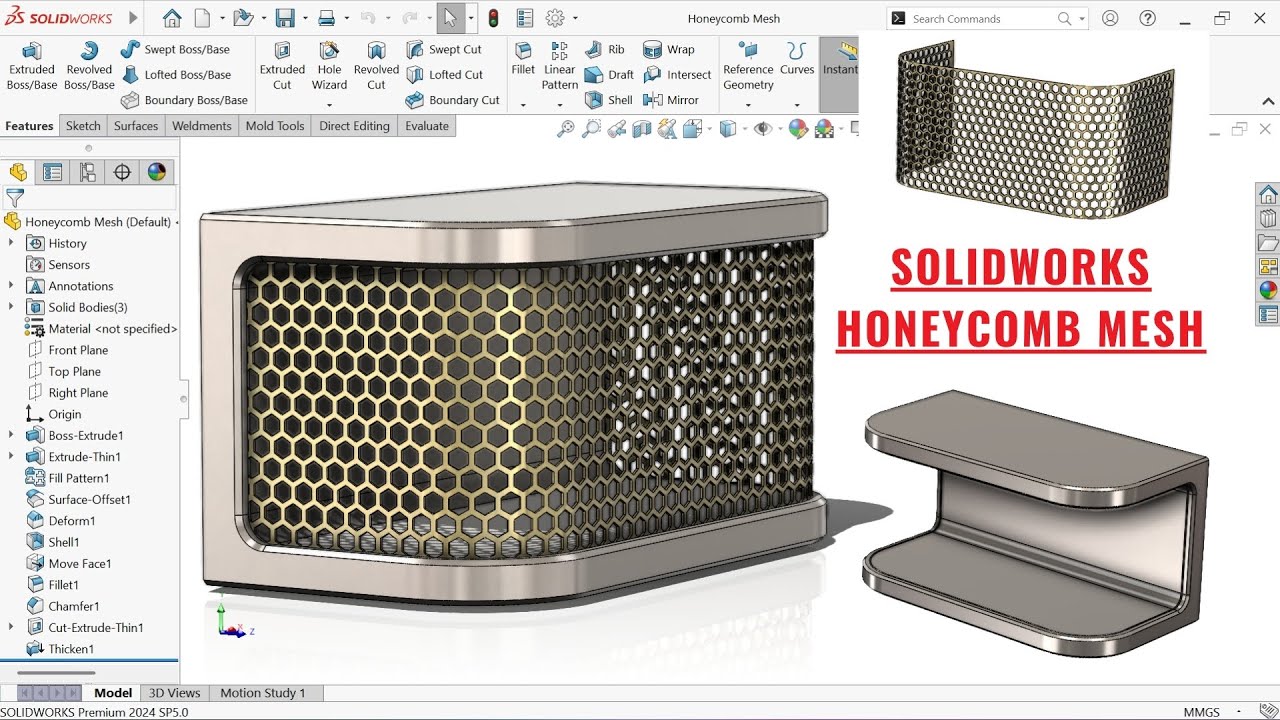Screen dimensions: 1280x720
Task: Open the File Properties icon
Action: (x=525, y=18)
